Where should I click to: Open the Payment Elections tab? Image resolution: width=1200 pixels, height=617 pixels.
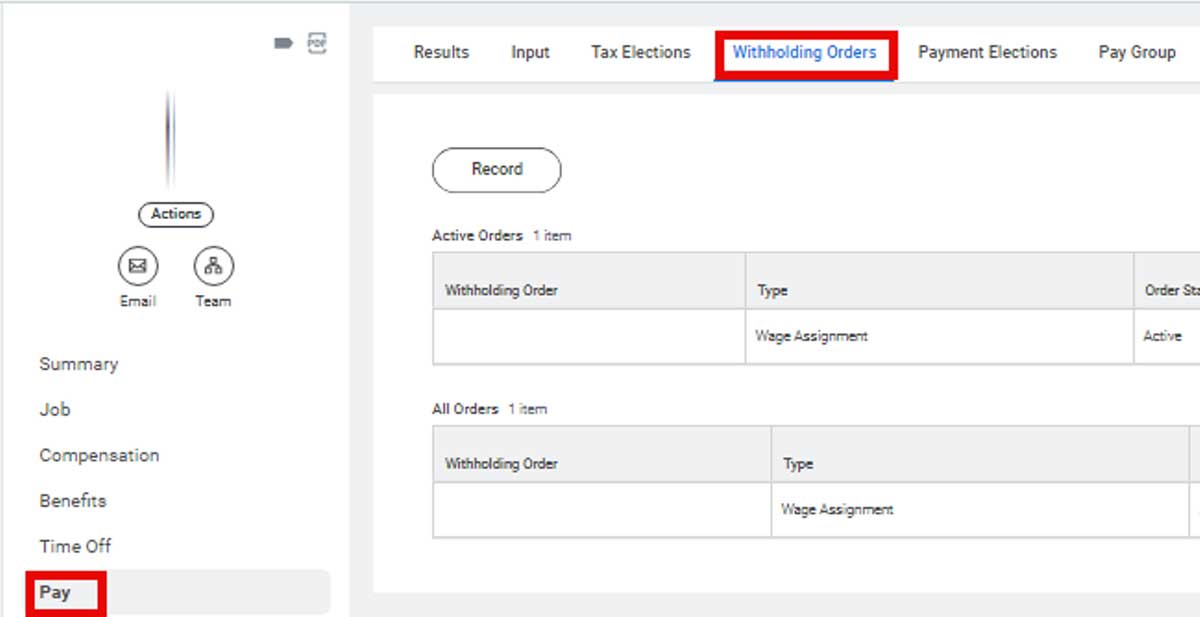987,52
